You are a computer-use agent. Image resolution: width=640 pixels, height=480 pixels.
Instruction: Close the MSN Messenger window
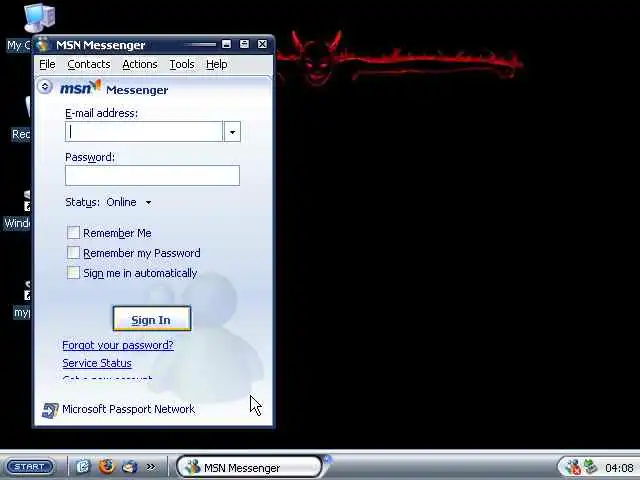click(262, 44)
